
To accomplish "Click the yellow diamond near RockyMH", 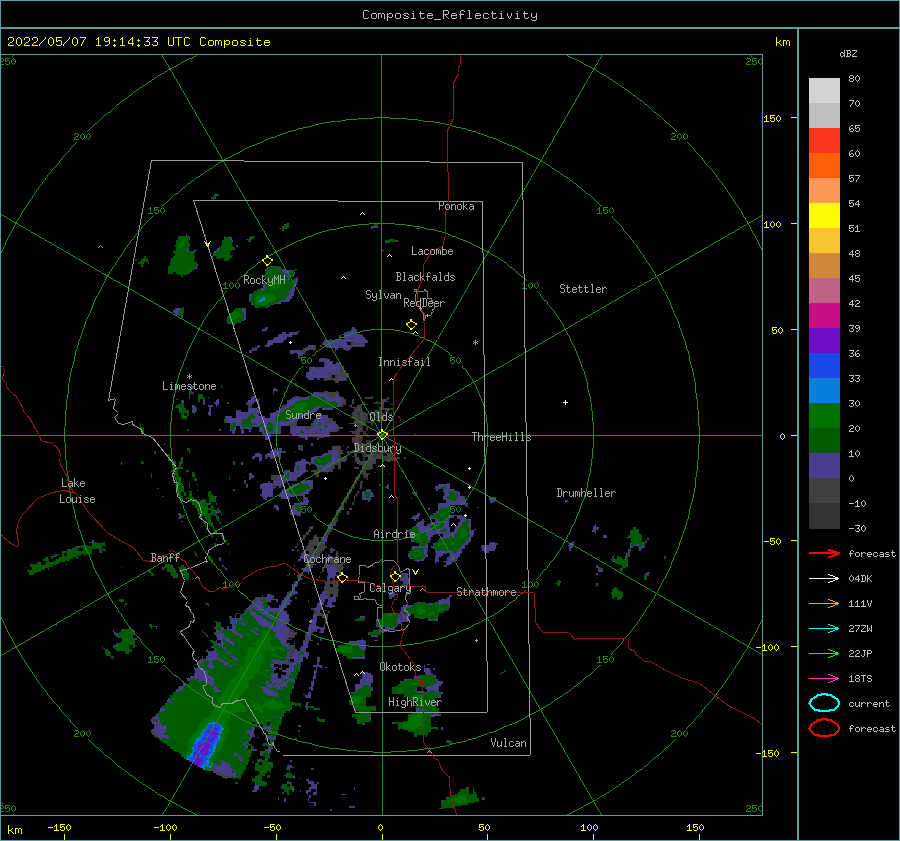I will click(267, 261).
